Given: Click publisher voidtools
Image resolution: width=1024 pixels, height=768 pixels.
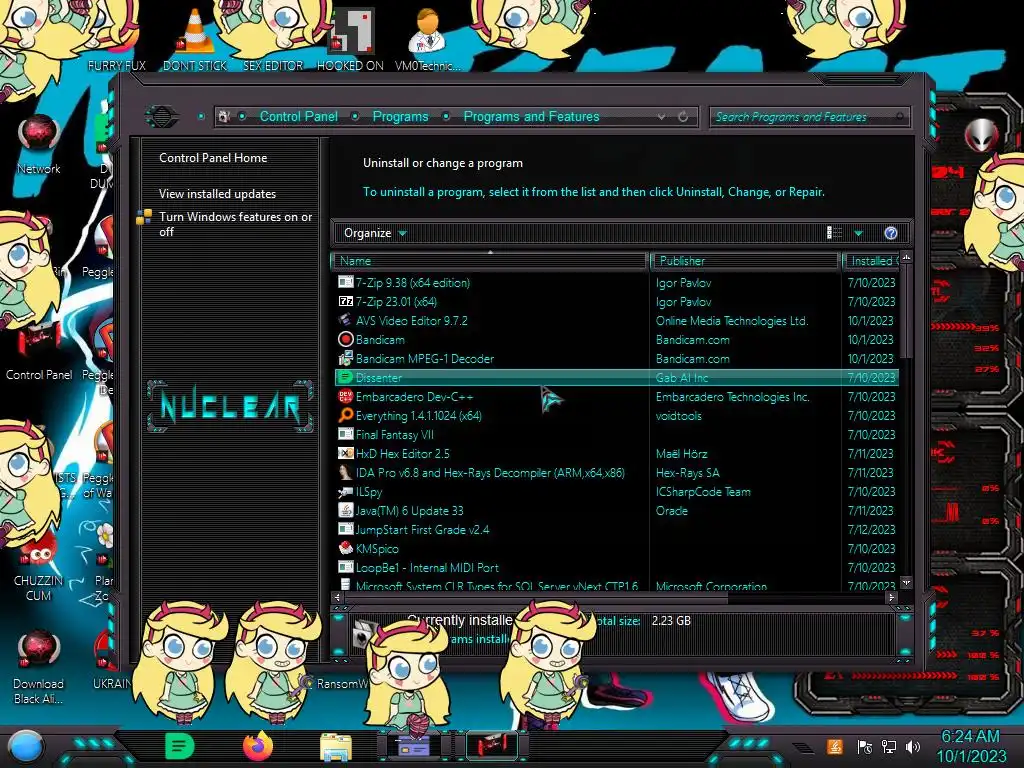Looking at the screenshot, I should [679, 415].
